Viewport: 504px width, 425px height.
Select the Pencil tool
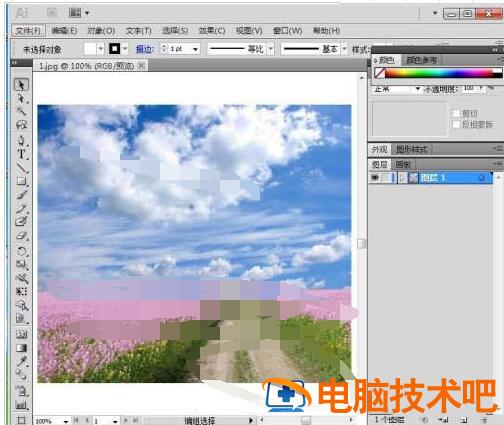coord(21,208)
